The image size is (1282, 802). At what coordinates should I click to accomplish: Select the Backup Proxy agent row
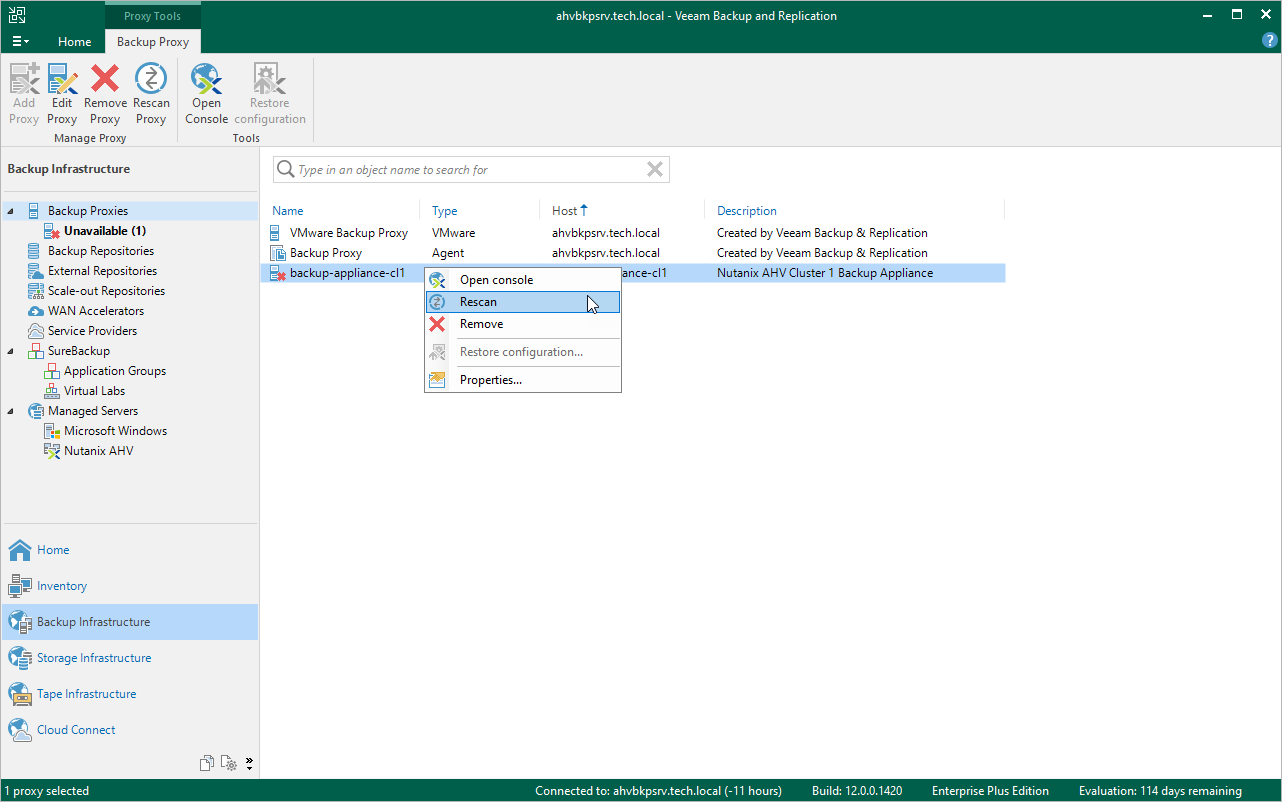point(633,253)
